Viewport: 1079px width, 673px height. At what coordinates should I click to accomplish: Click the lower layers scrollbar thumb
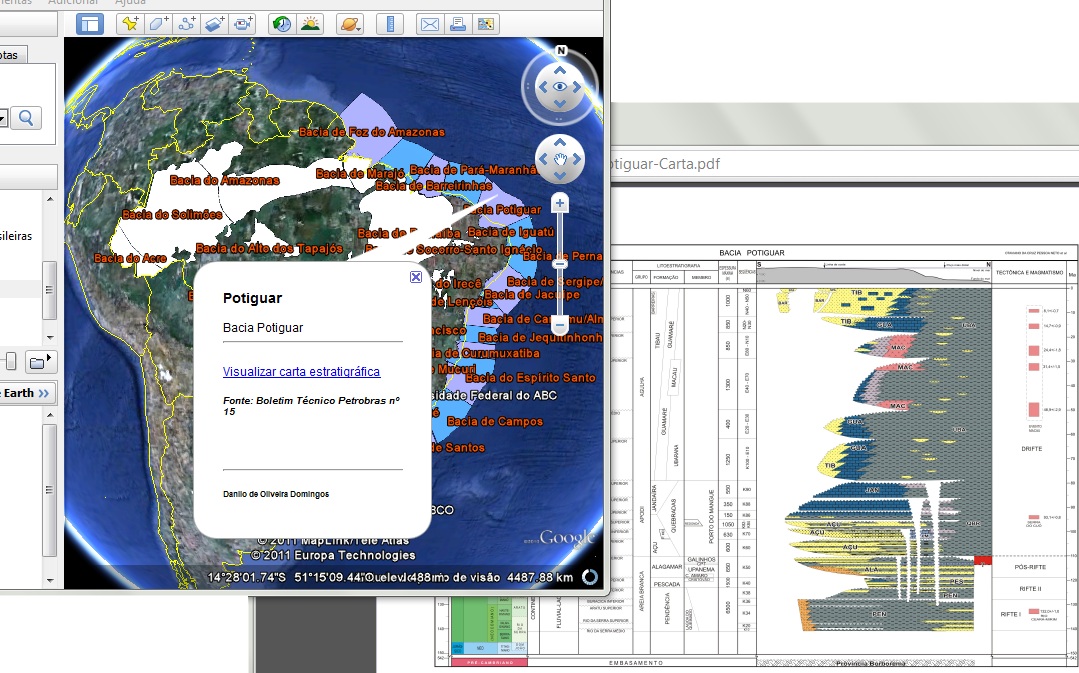click(x=50, y=490)
